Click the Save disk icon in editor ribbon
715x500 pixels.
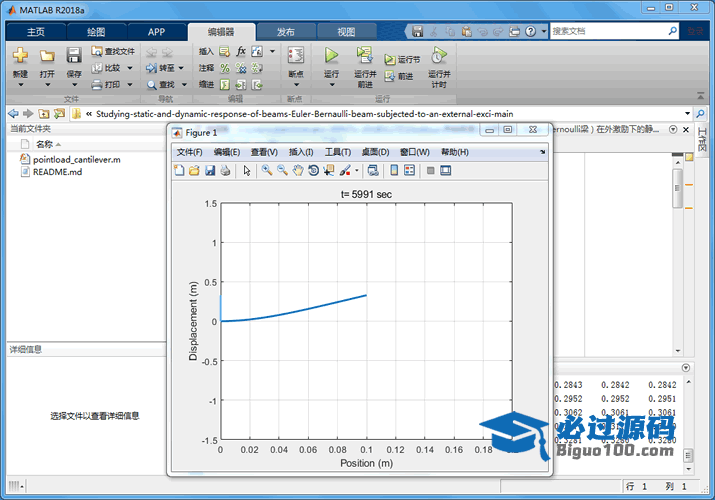[74, 55]
